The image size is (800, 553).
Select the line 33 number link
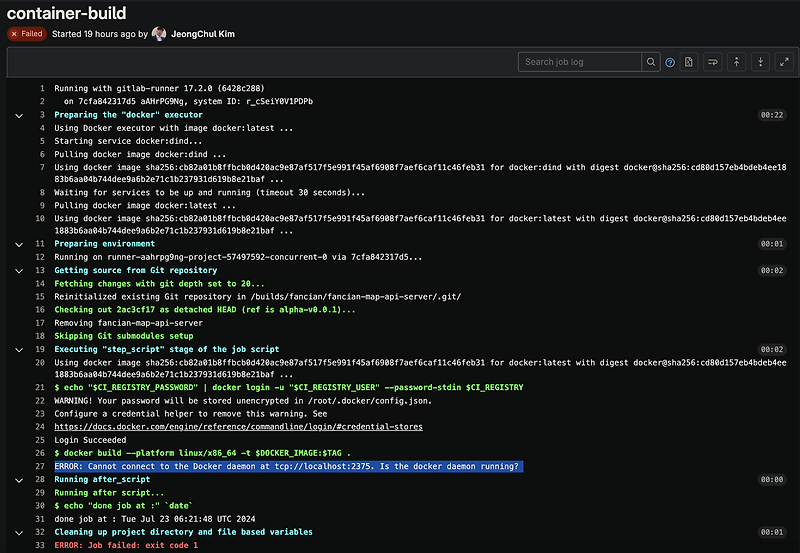pos(40,545)
